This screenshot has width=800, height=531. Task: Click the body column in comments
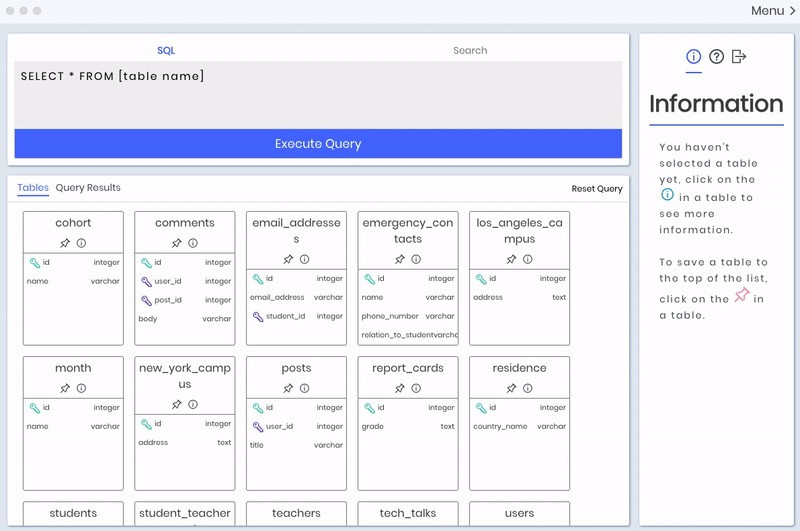coord(185,319)
